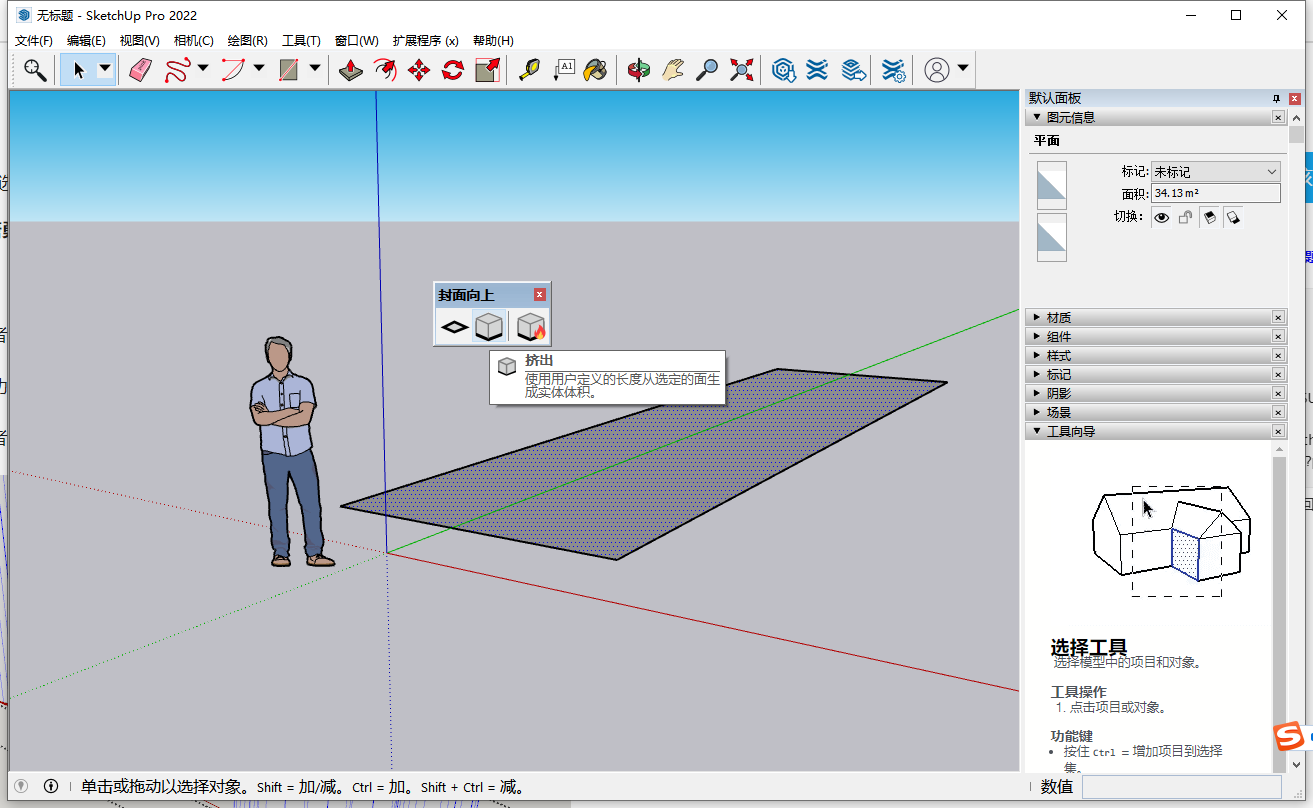Select the Move tool
Screen dimensions: 1313x808
[419, 69]
